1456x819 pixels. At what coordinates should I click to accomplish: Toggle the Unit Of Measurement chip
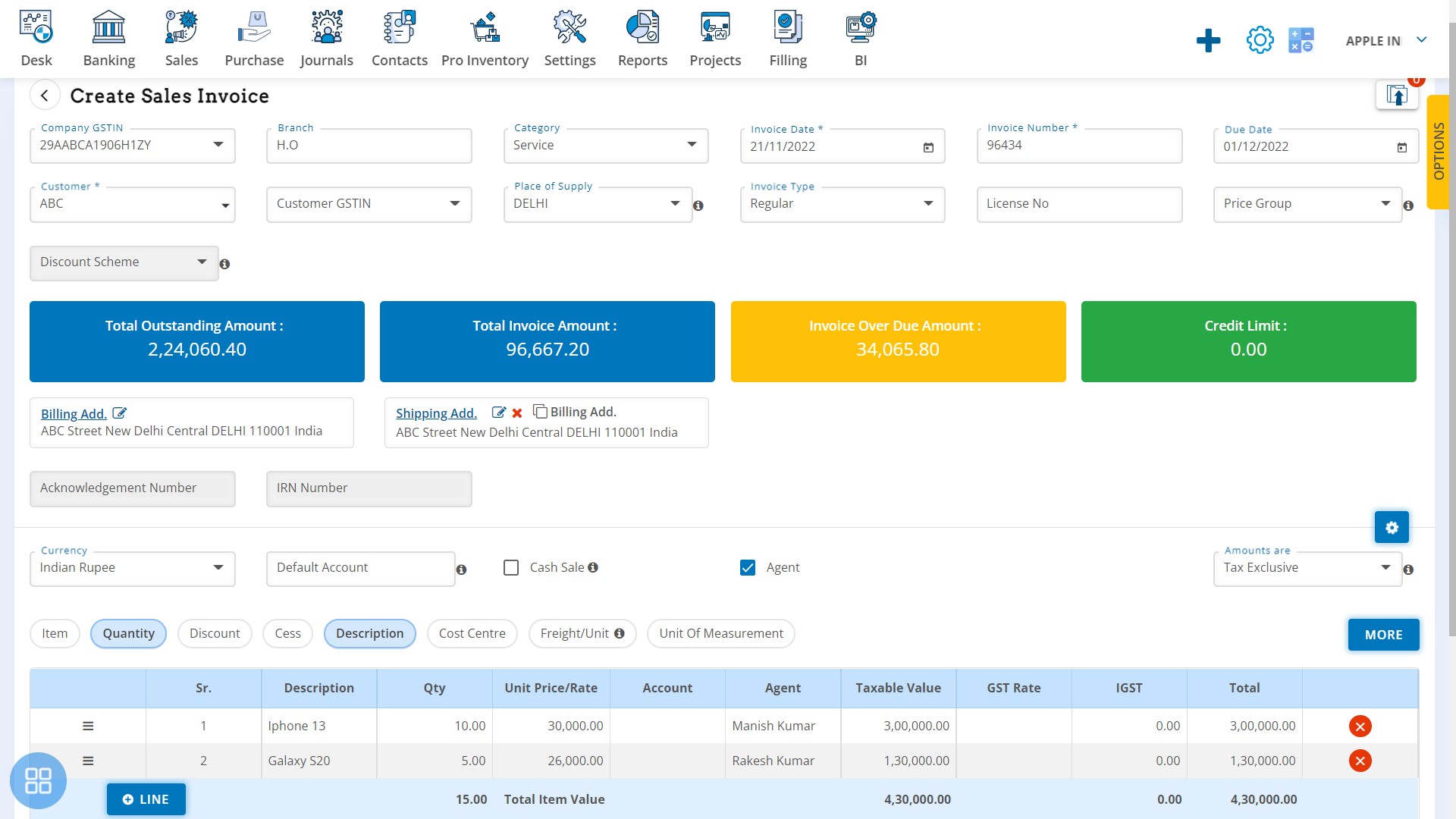[720, 633]
